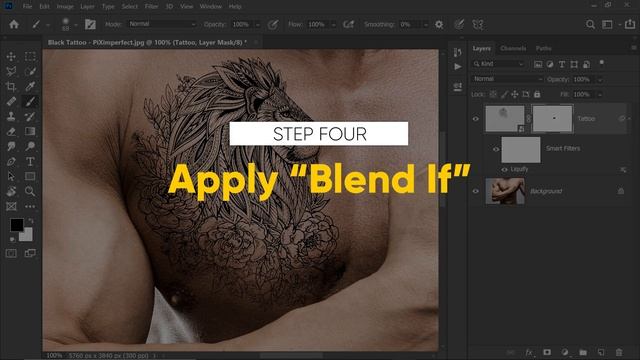Viewport: 640px width, 360px height.
Task: Choose the Path Selection arrow tool
Action: tap(11, 176)
